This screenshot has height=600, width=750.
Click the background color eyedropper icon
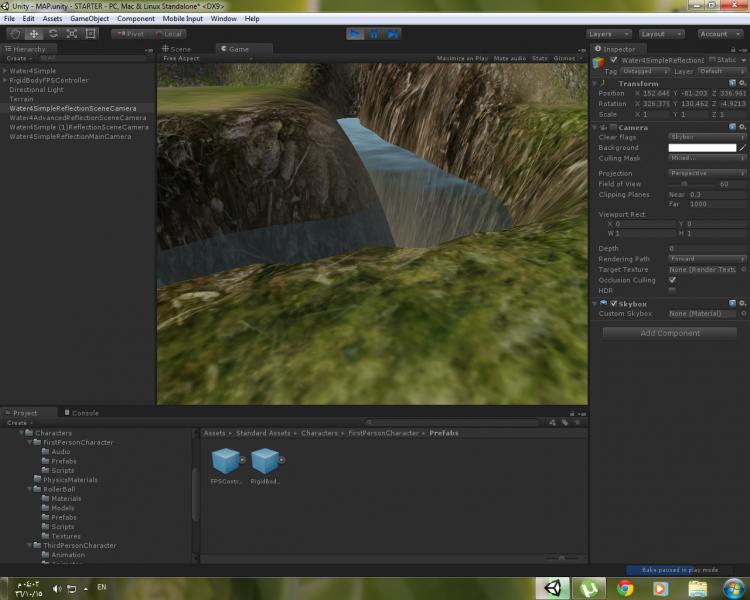(743, 148)
